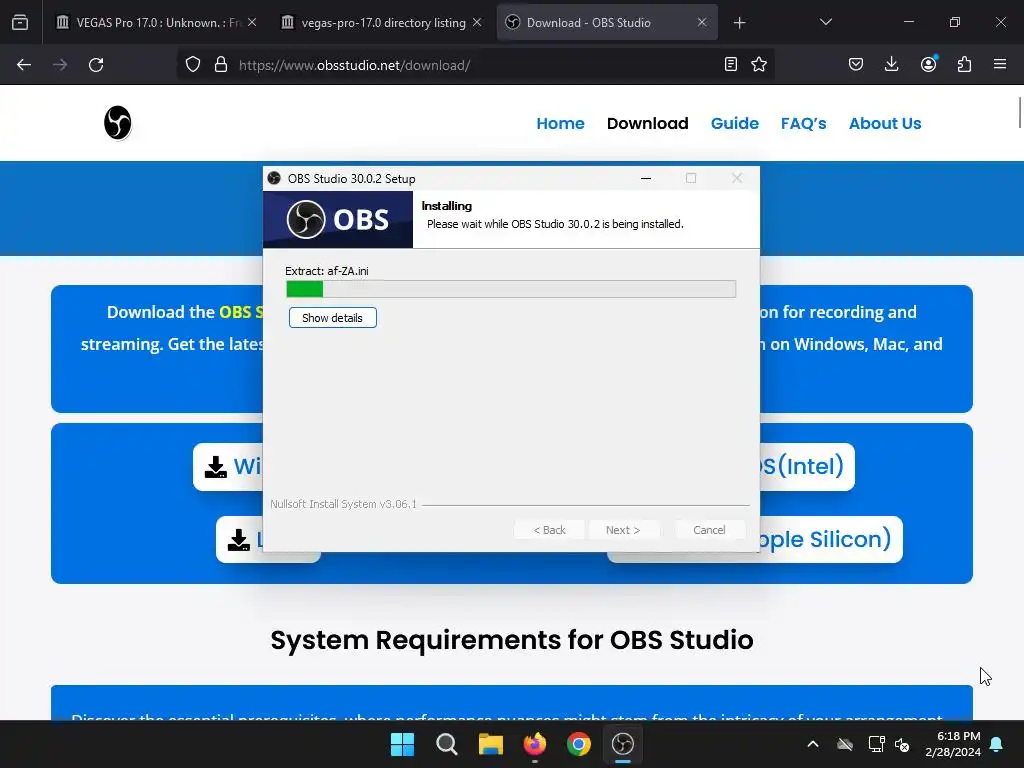Open the Windows Start menu

[x=402, y=744]
